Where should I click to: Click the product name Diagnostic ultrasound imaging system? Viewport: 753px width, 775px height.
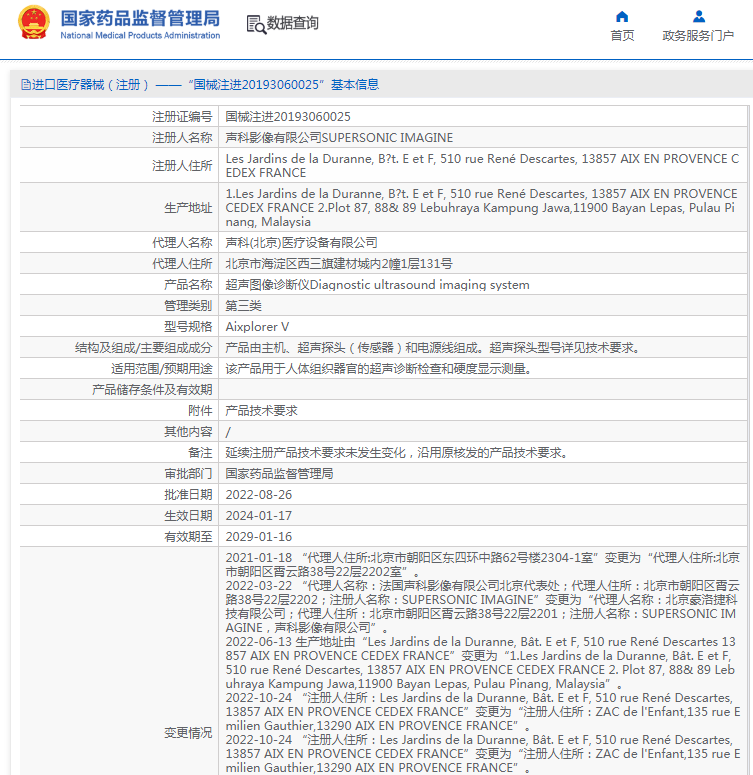pos(377,284)
